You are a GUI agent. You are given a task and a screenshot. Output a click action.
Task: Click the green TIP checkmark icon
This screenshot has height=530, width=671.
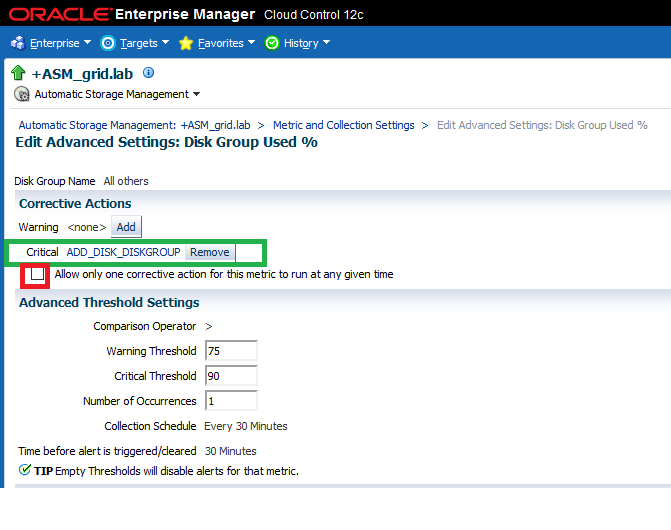pos(25,469)
